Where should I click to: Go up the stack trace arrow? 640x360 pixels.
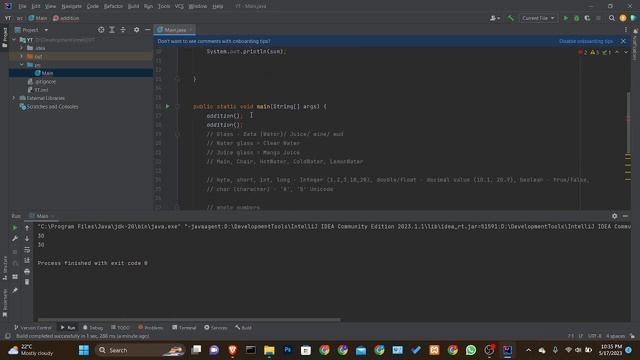click(27, 228)
